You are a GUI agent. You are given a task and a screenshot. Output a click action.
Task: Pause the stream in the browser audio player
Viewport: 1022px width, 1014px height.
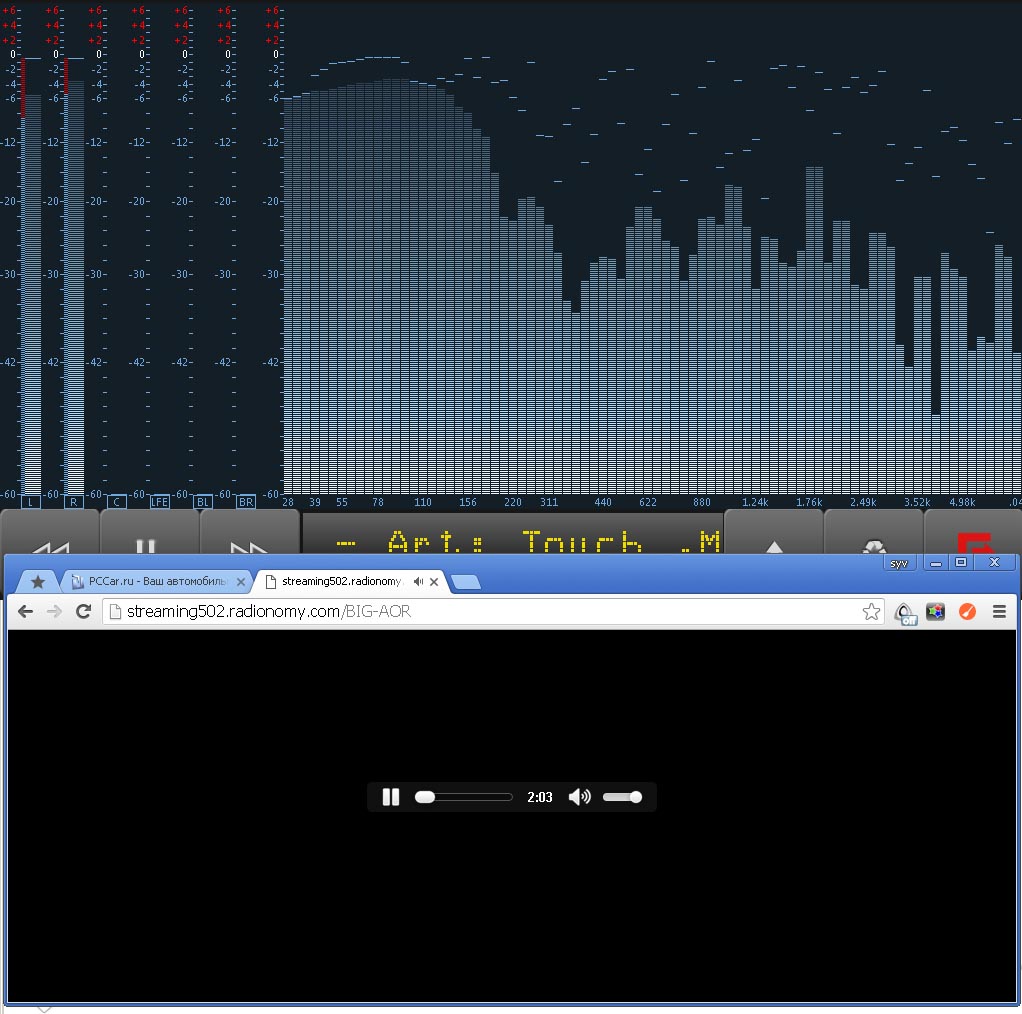point(390,796)
